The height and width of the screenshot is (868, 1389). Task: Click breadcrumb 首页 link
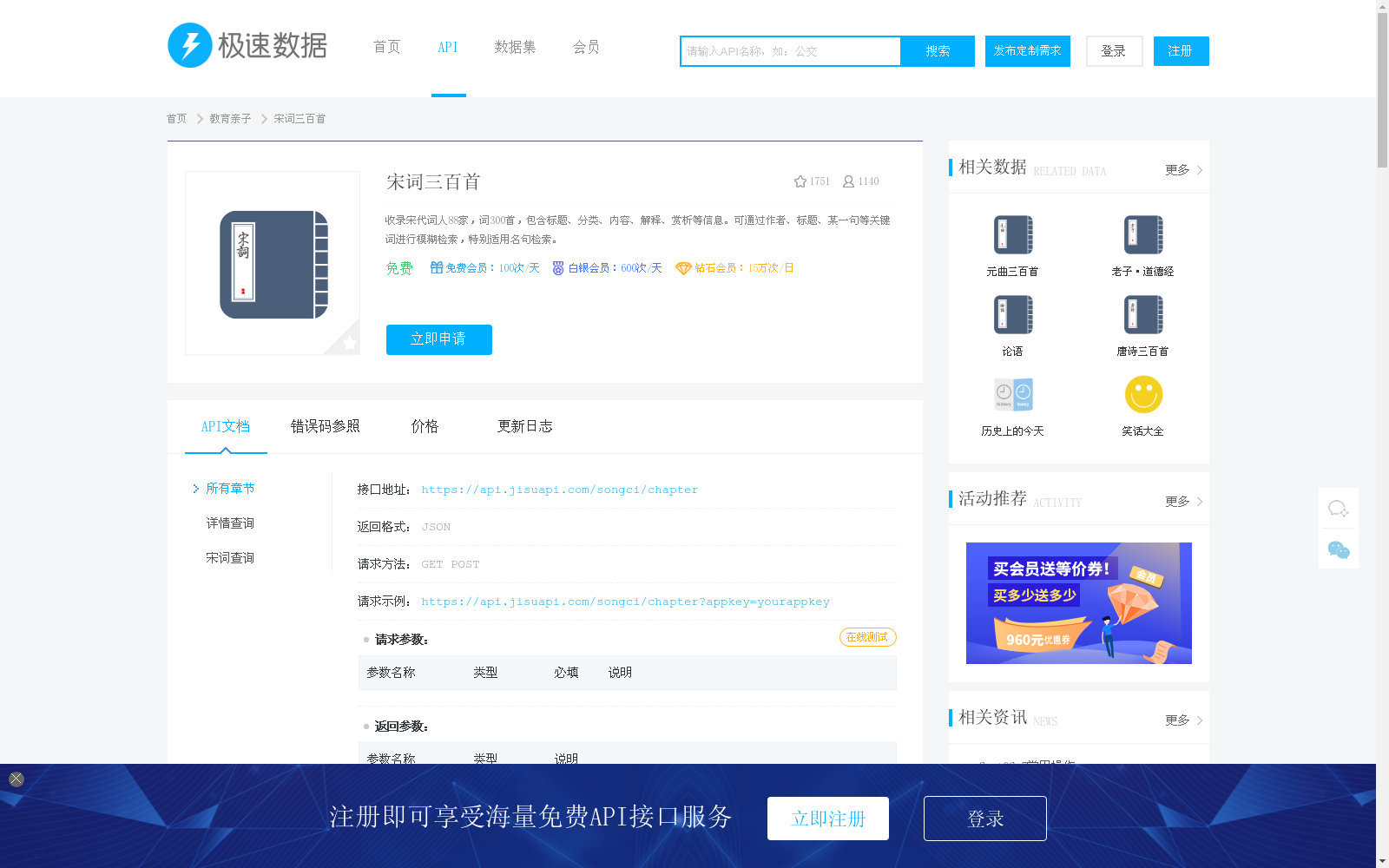pyautogui.click(x=176, y=119)
